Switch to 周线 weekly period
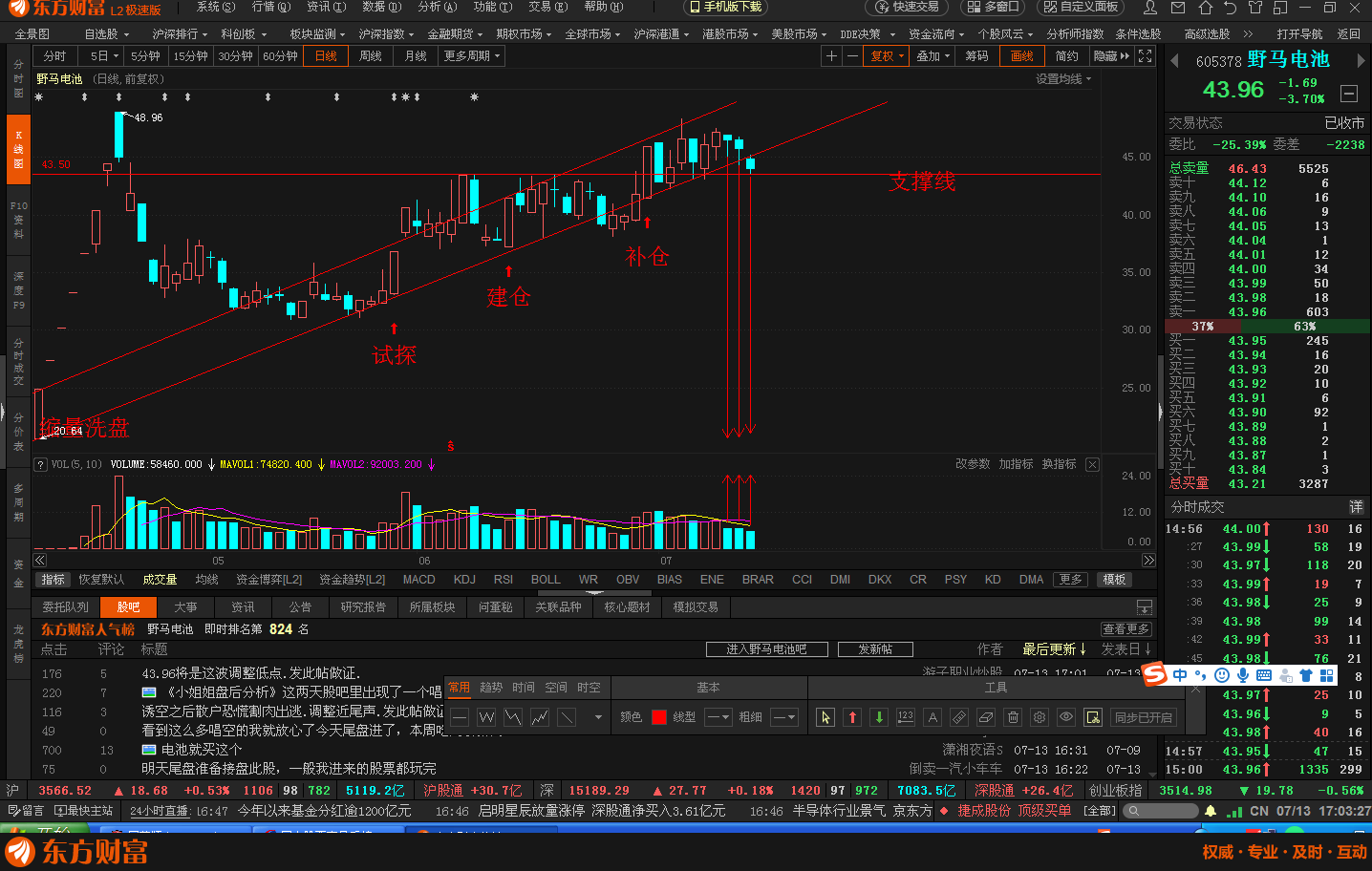Screen dimensions: 1372x871 coord(371,56)
